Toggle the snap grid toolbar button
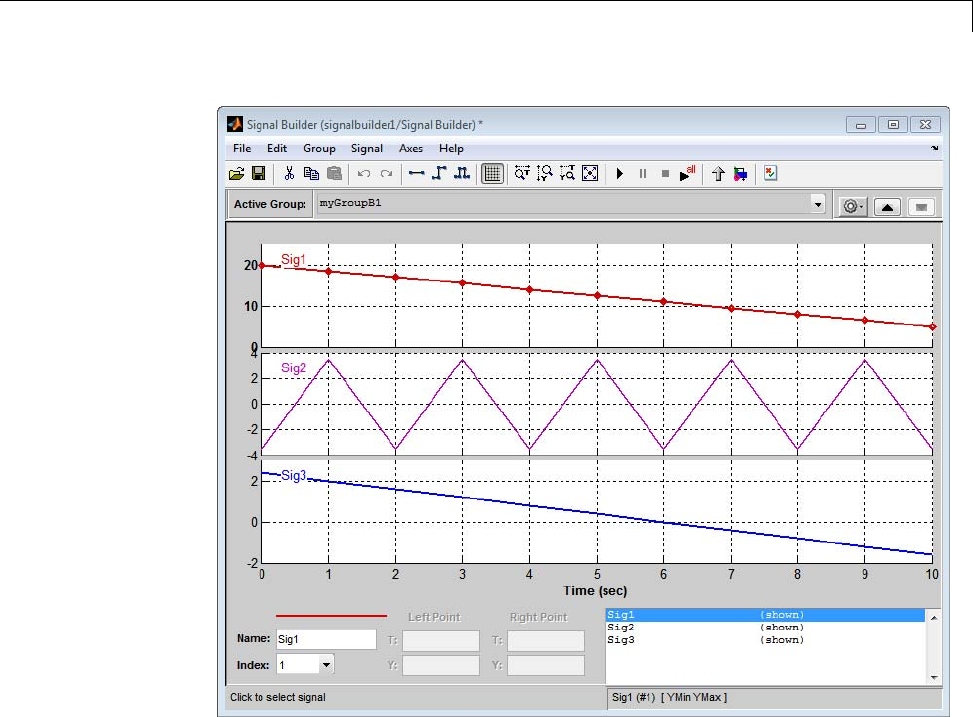Image resolution: width=973 pixels, height=717 pixels. pyautogui.click(x=492, y=174)
